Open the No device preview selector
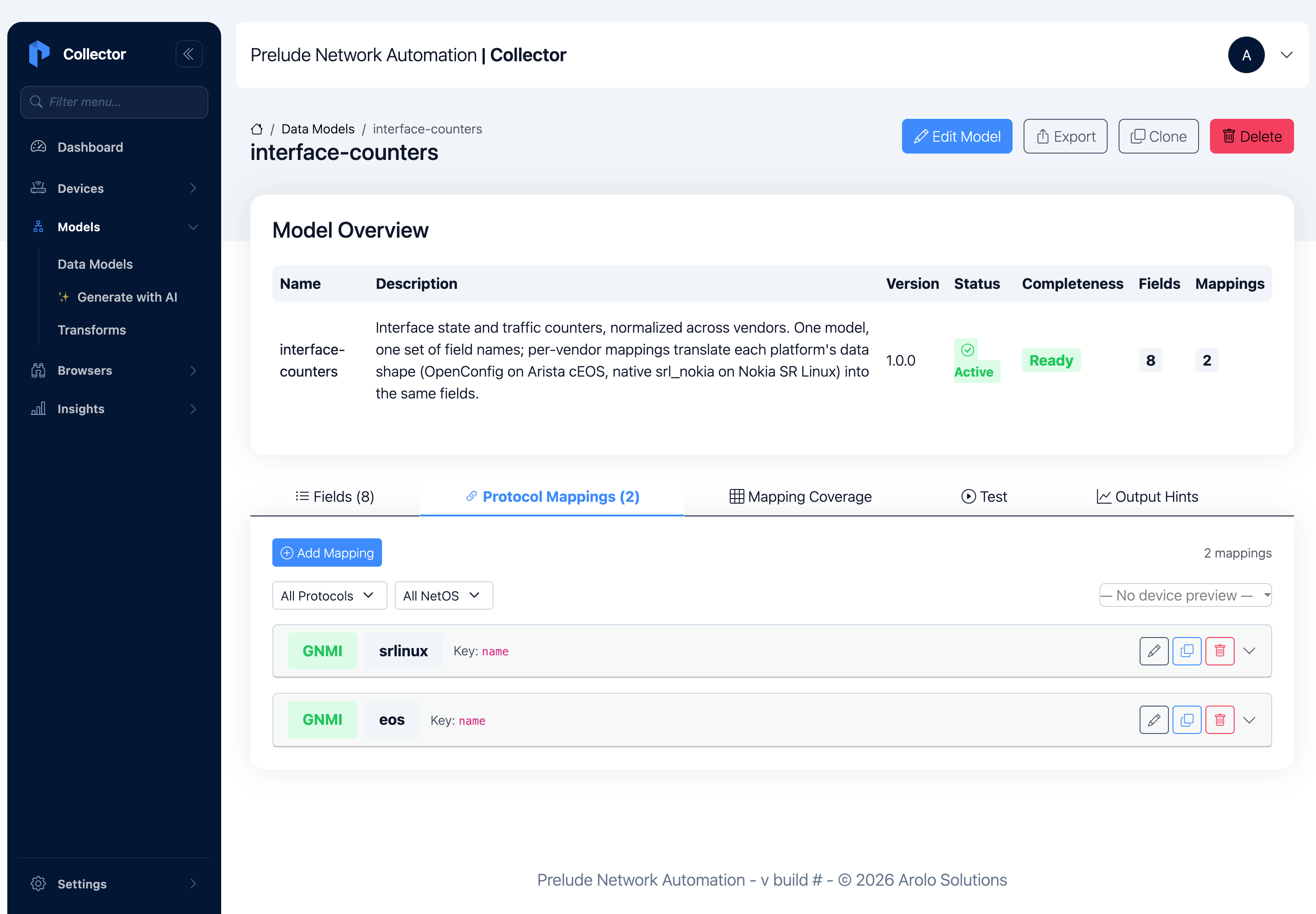The image size is (1316, 914). [x=1185, y=595]
